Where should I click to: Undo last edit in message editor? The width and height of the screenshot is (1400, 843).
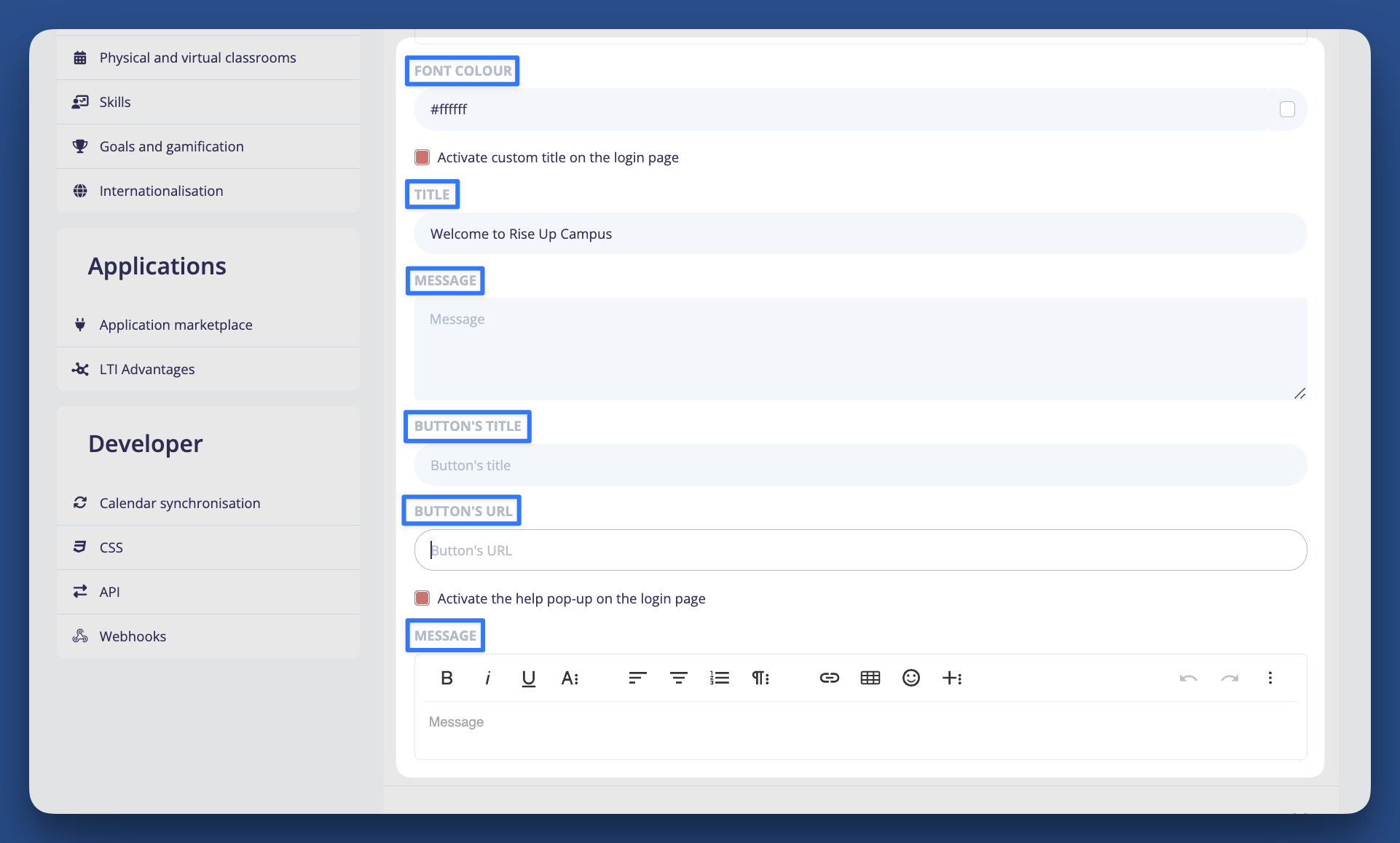[x=1188, y=678]
